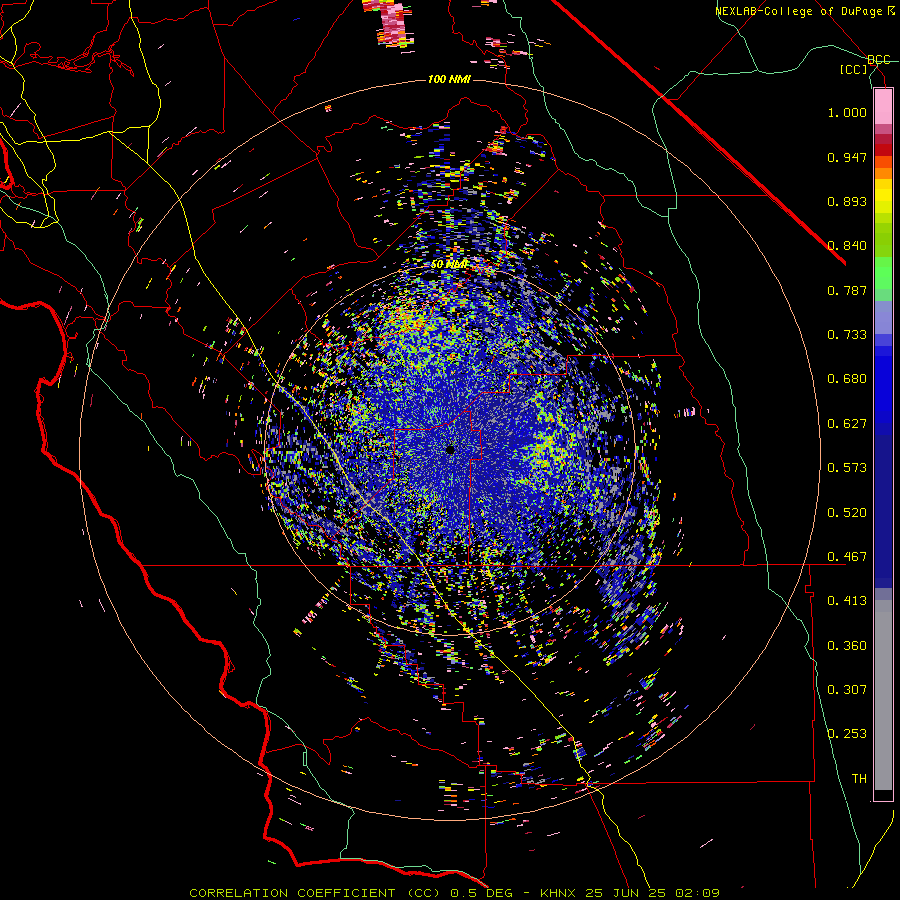Click the BCC label above the color scale
900x900 pixels.
pyautogui.click(x=879, y=59)
